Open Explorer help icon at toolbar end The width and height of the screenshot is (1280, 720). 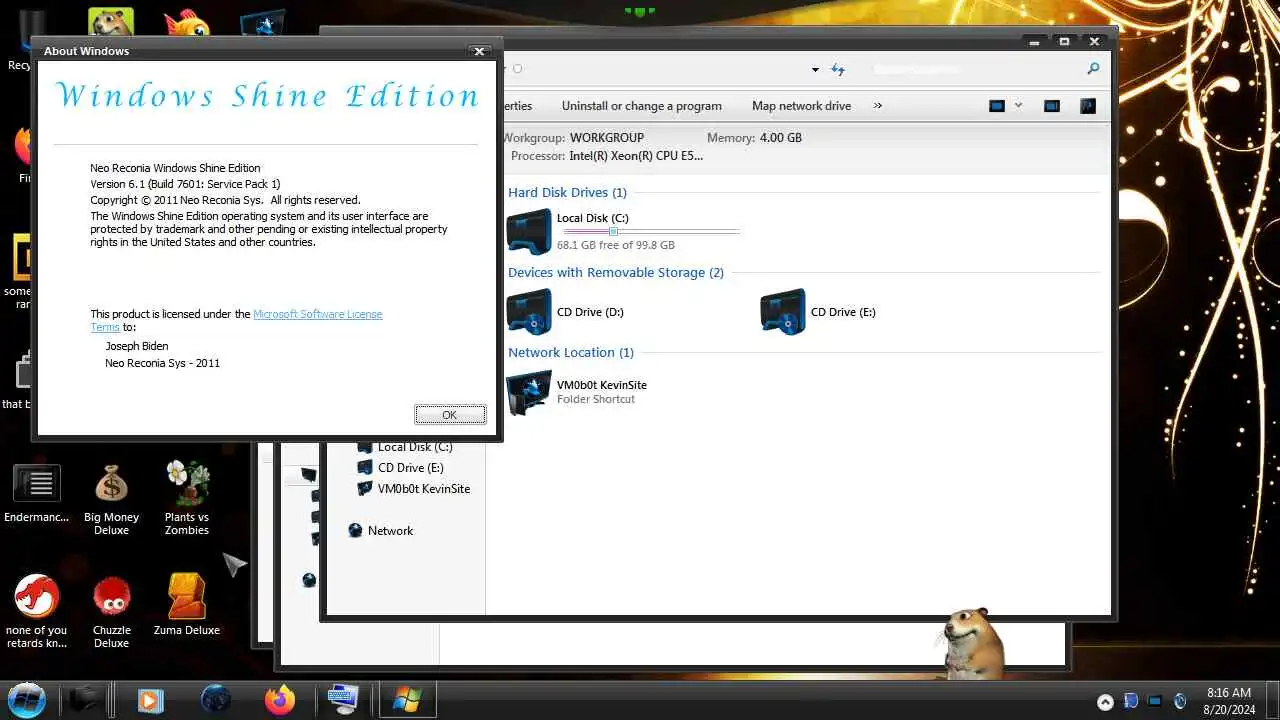pyautogui.click(x=1088, y=105)
